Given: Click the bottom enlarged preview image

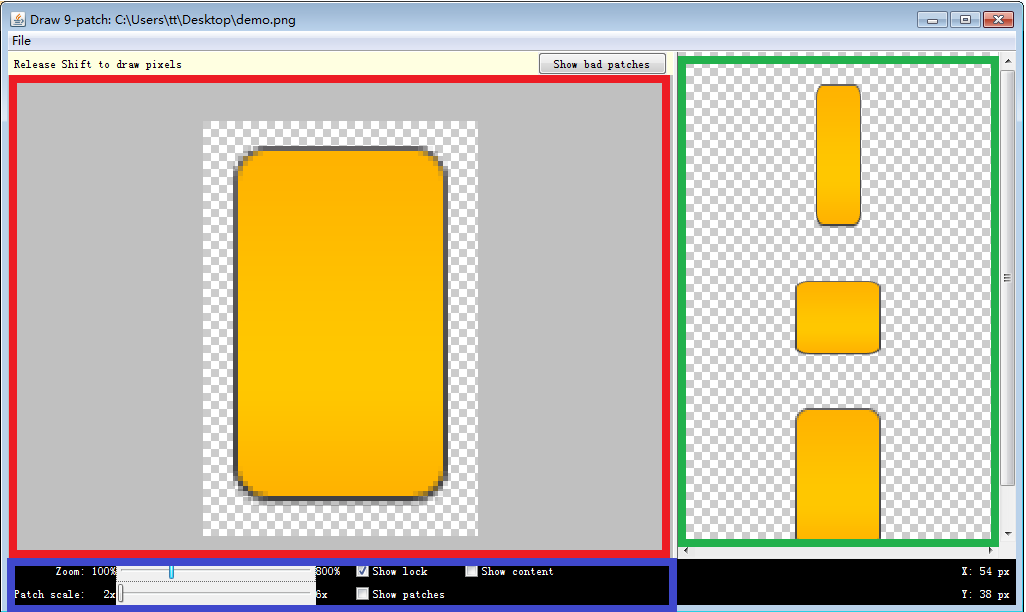Looking at the screenshot, I should 838,474.
